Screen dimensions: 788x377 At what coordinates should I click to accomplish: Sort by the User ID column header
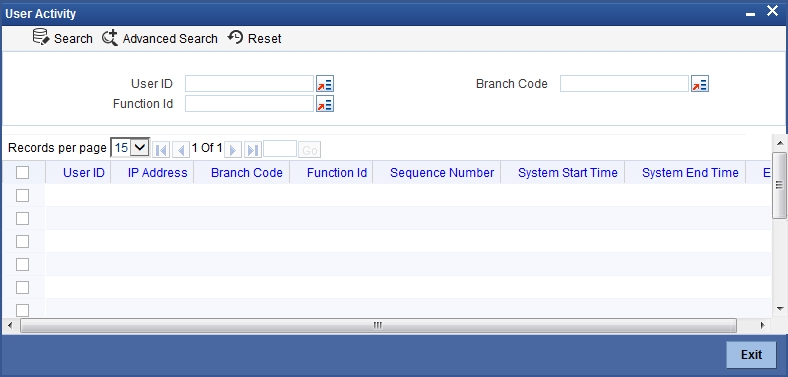(83, 173)
